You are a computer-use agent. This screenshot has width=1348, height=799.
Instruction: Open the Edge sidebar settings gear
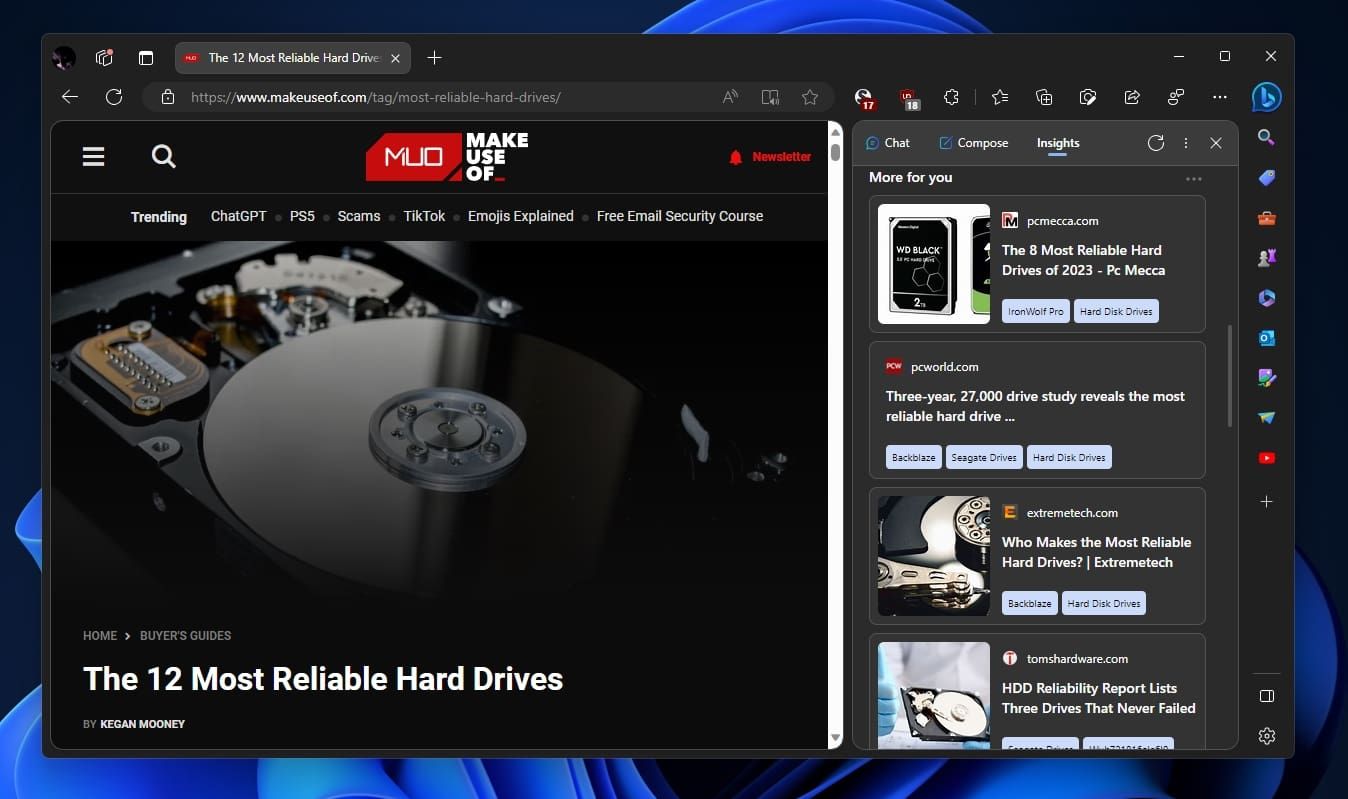click(1266, 736)
